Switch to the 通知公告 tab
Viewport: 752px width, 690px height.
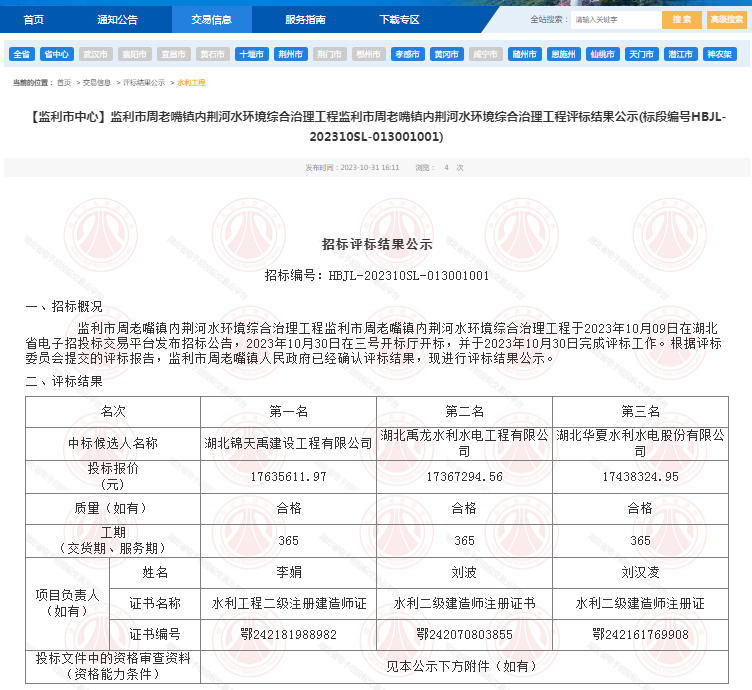(x=118, y=19)
